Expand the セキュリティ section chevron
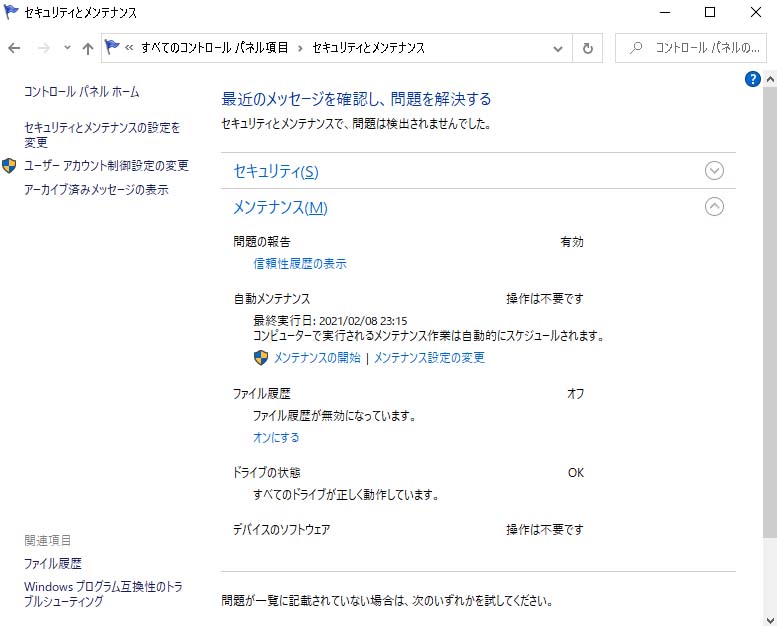Viewport: 777px width, 626px height. click(714, 170)
